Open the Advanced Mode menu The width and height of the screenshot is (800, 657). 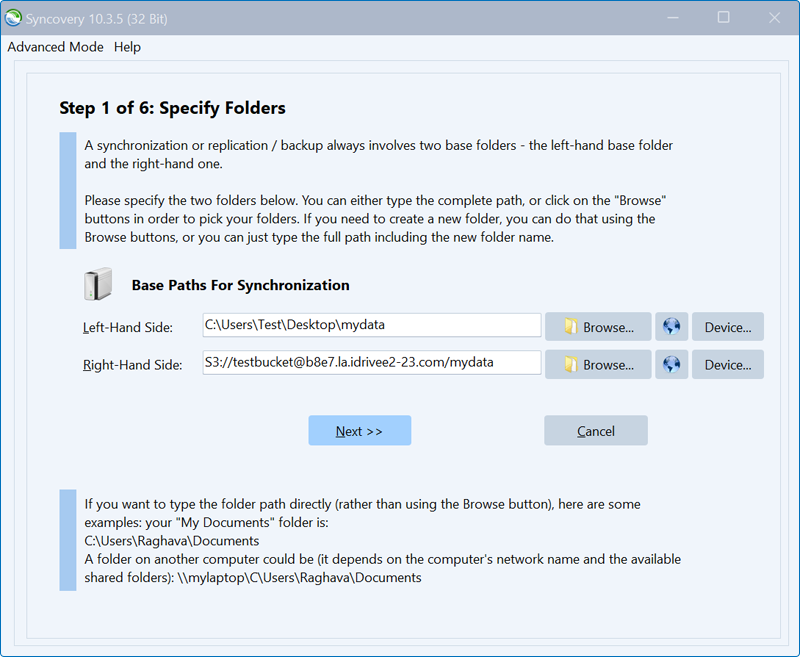click(x=55, y=47)
